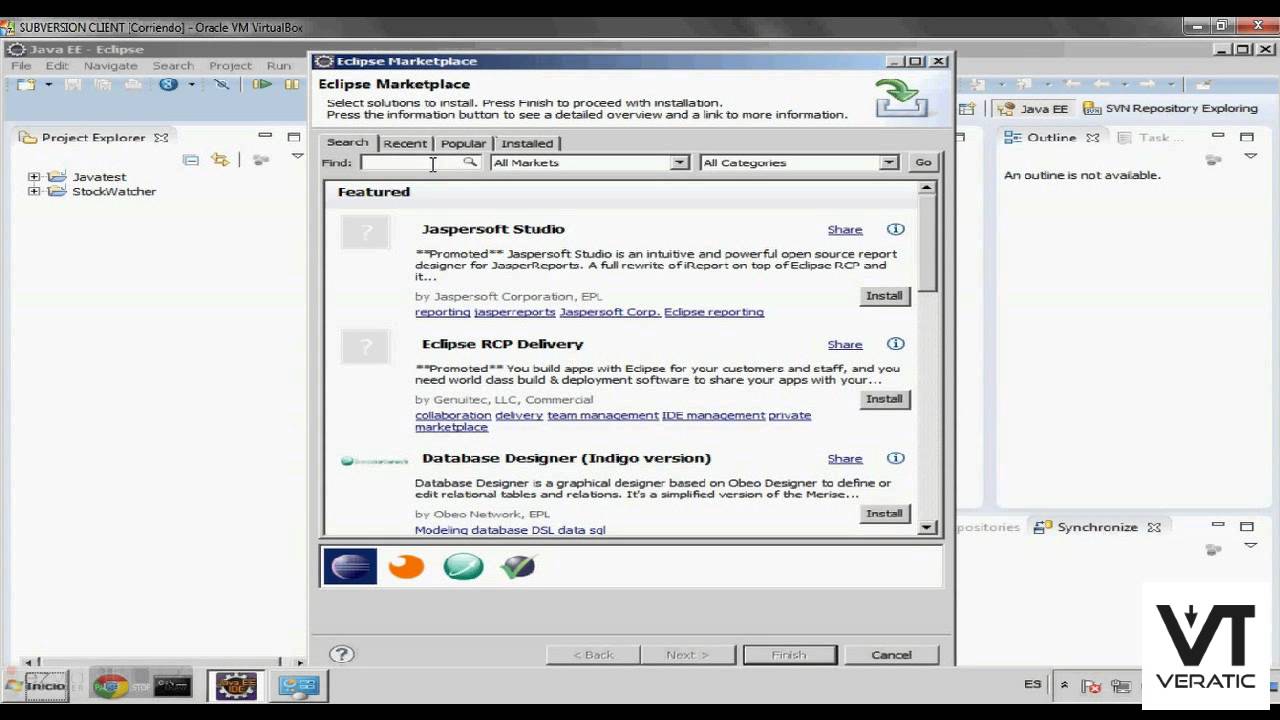Toggle Link with Editor in Project Explorer
Viewport: 1280px width, 720px height.
point(220,160)
